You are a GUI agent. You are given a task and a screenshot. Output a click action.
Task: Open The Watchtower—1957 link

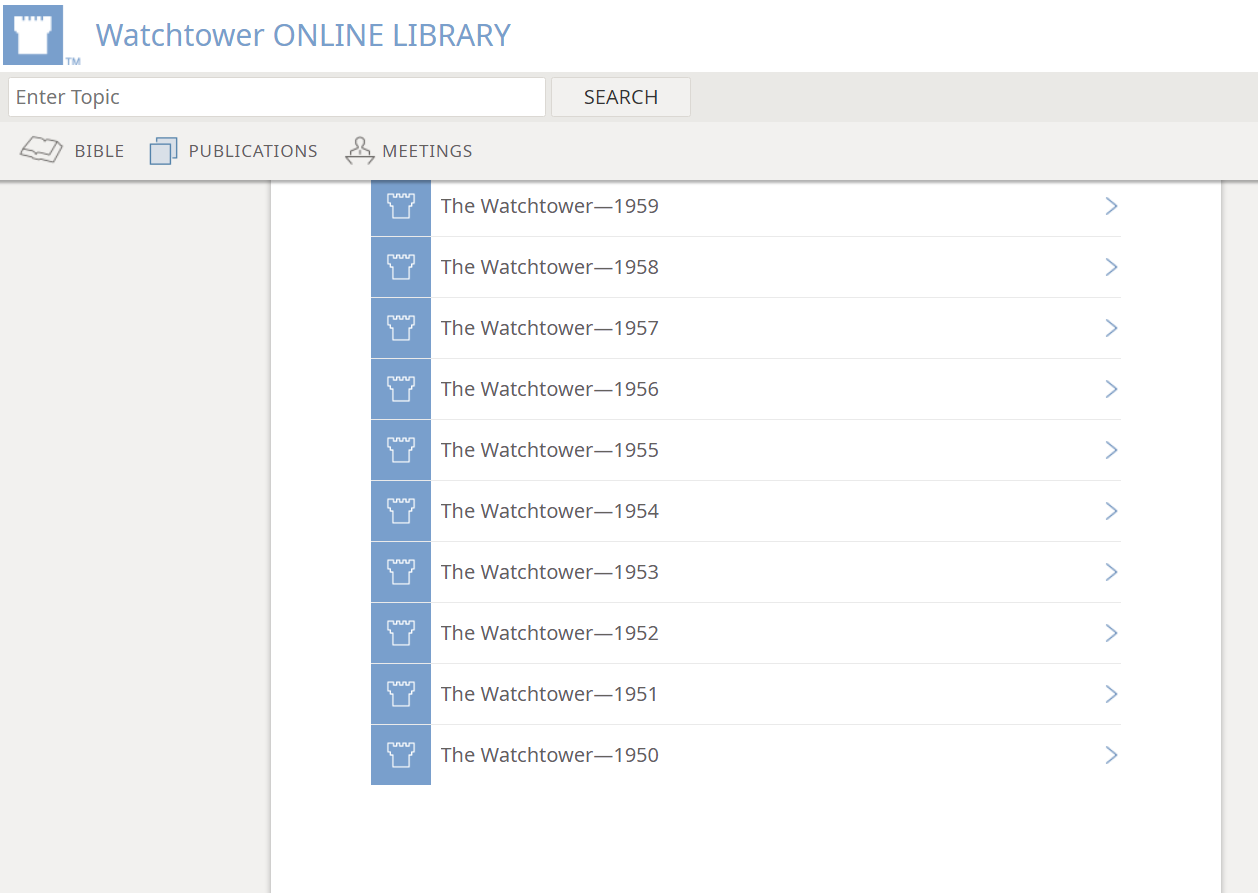point(746,328)
